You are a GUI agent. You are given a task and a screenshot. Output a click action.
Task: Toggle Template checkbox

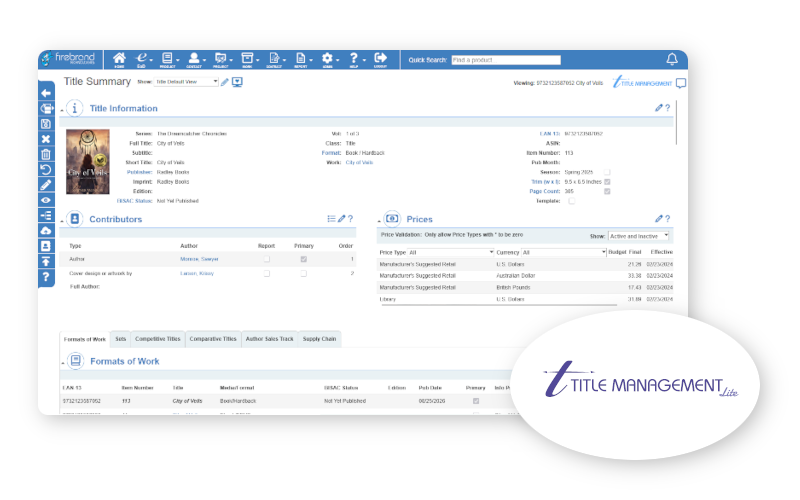[571, 201]
